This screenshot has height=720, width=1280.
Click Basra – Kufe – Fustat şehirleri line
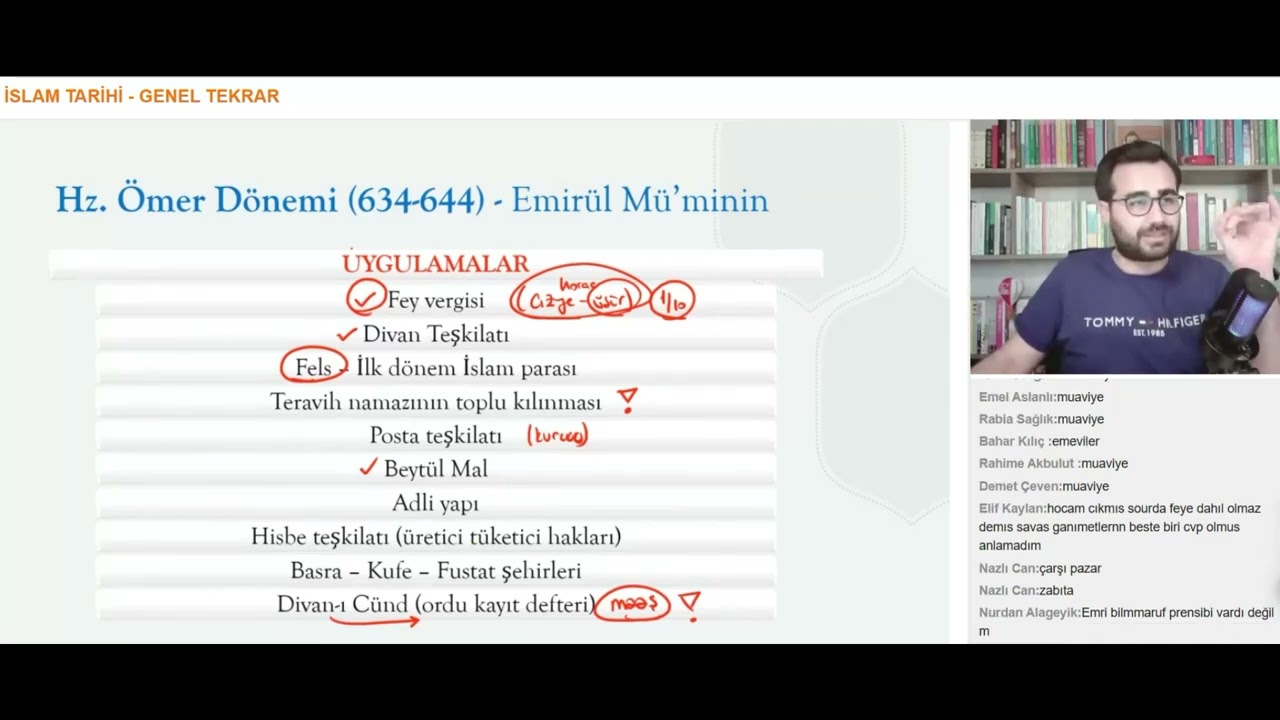click(436, 571)
